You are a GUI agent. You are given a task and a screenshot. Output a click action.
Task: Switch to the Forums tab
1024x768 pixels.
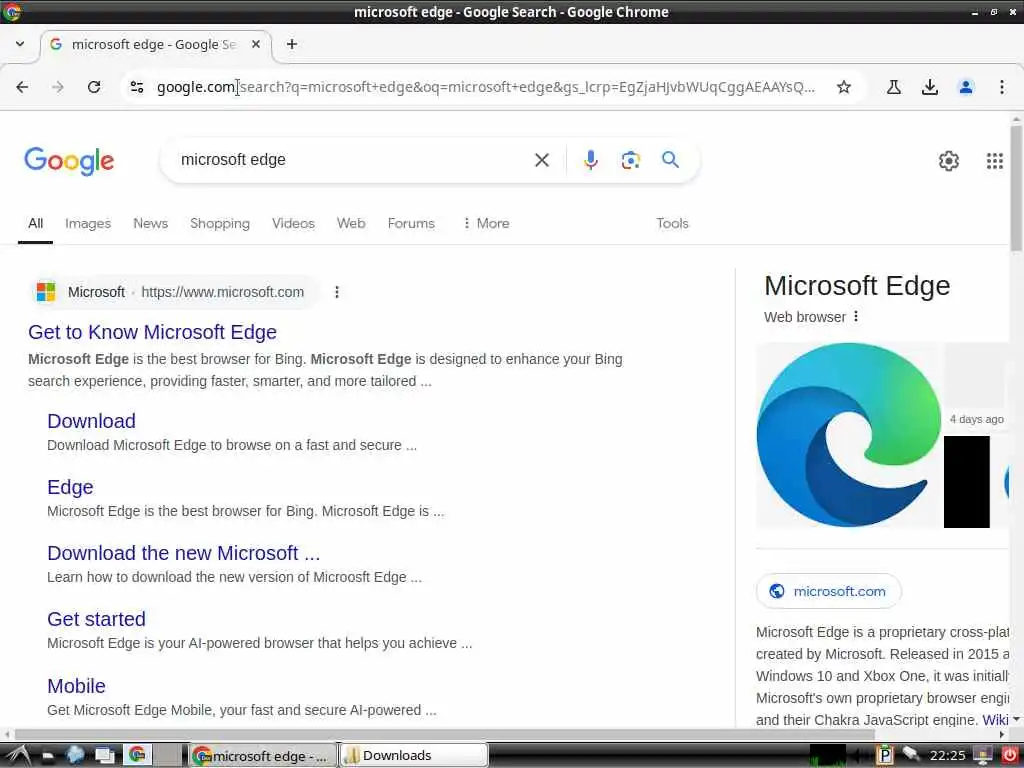411,223
